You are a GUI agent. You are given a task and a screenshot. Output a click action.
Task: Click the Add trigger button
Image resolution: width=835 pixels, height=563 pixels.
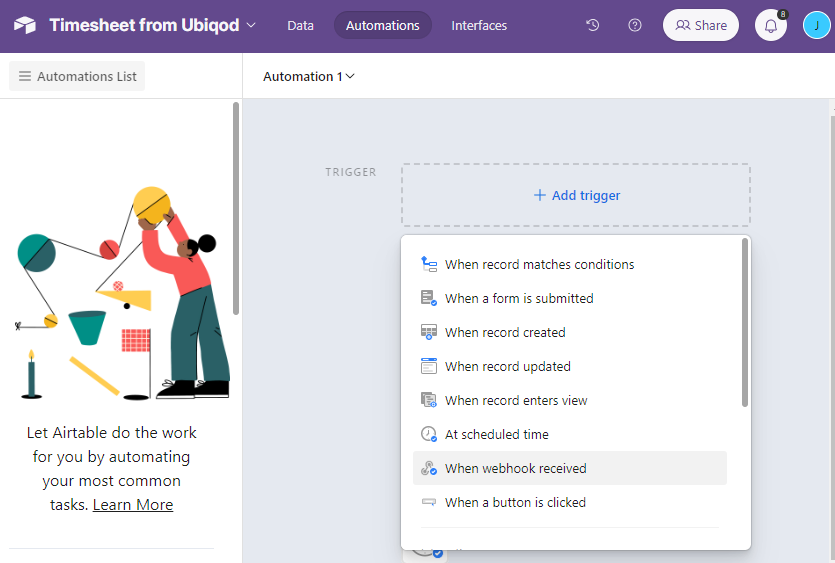coord(576,195)
